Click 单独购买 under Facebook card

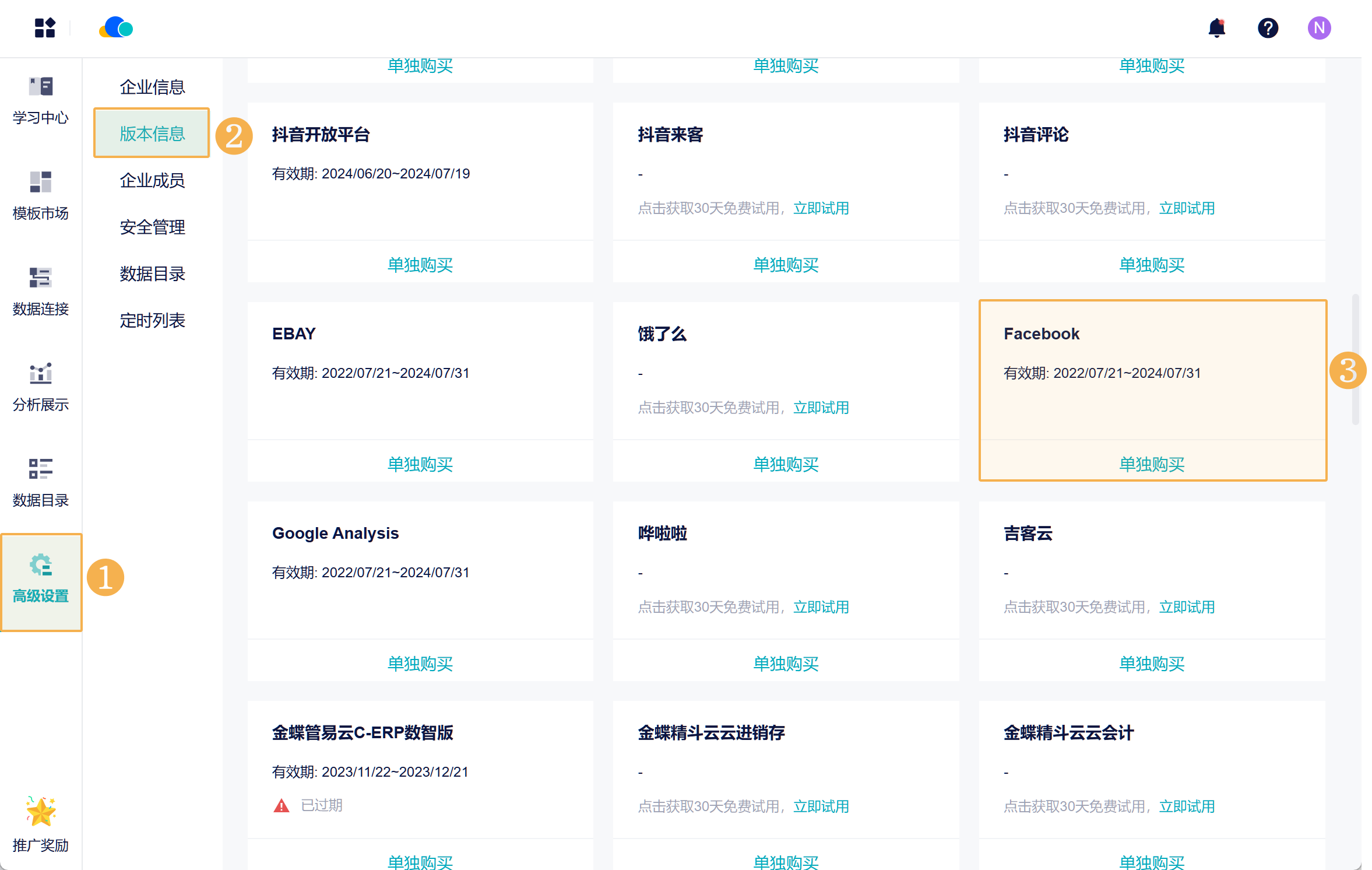[x=1152, y=464]
